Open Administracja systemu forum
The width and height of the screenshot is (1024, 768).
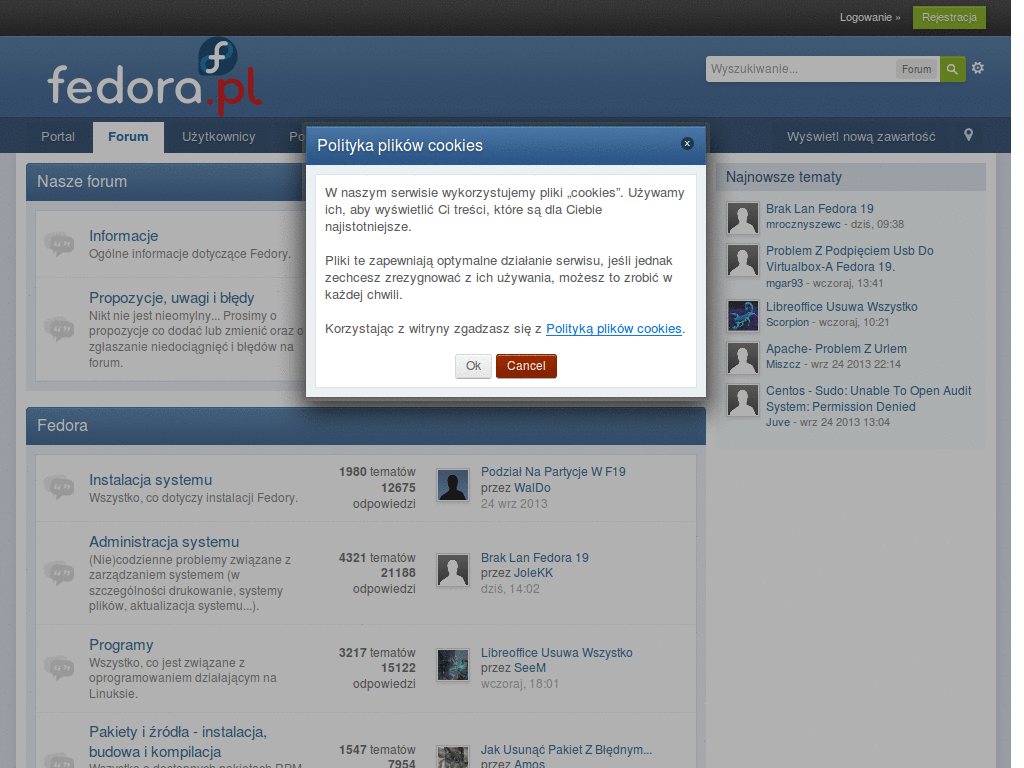164,542
